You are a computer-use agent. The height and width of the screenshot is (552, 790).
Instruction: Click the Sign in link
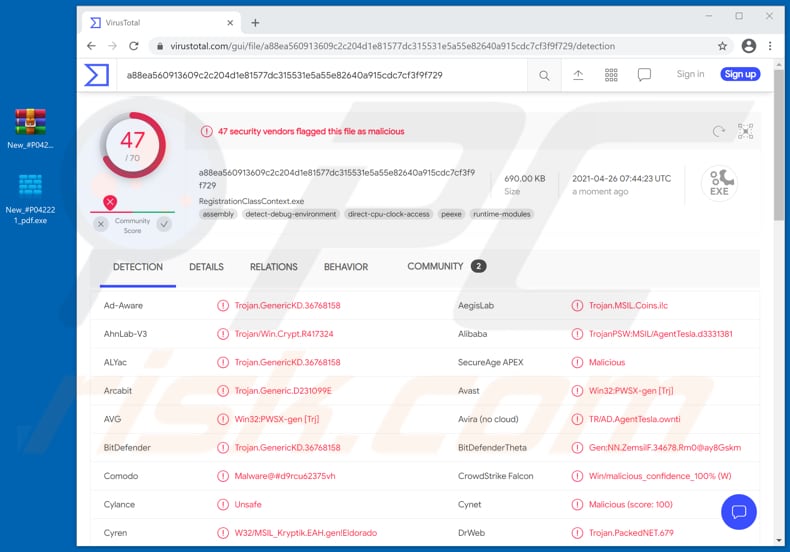(x=690, y=74)
